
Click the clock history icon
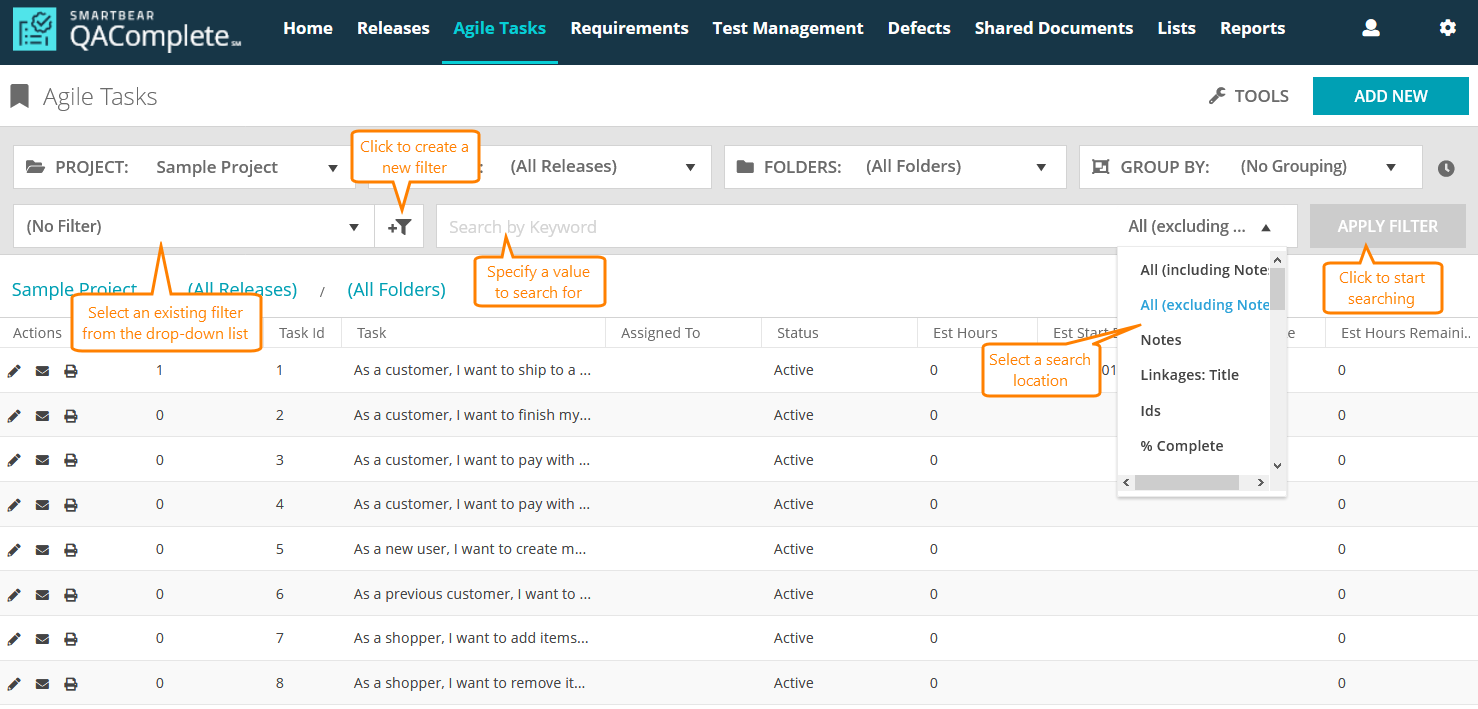(1446, 168)
